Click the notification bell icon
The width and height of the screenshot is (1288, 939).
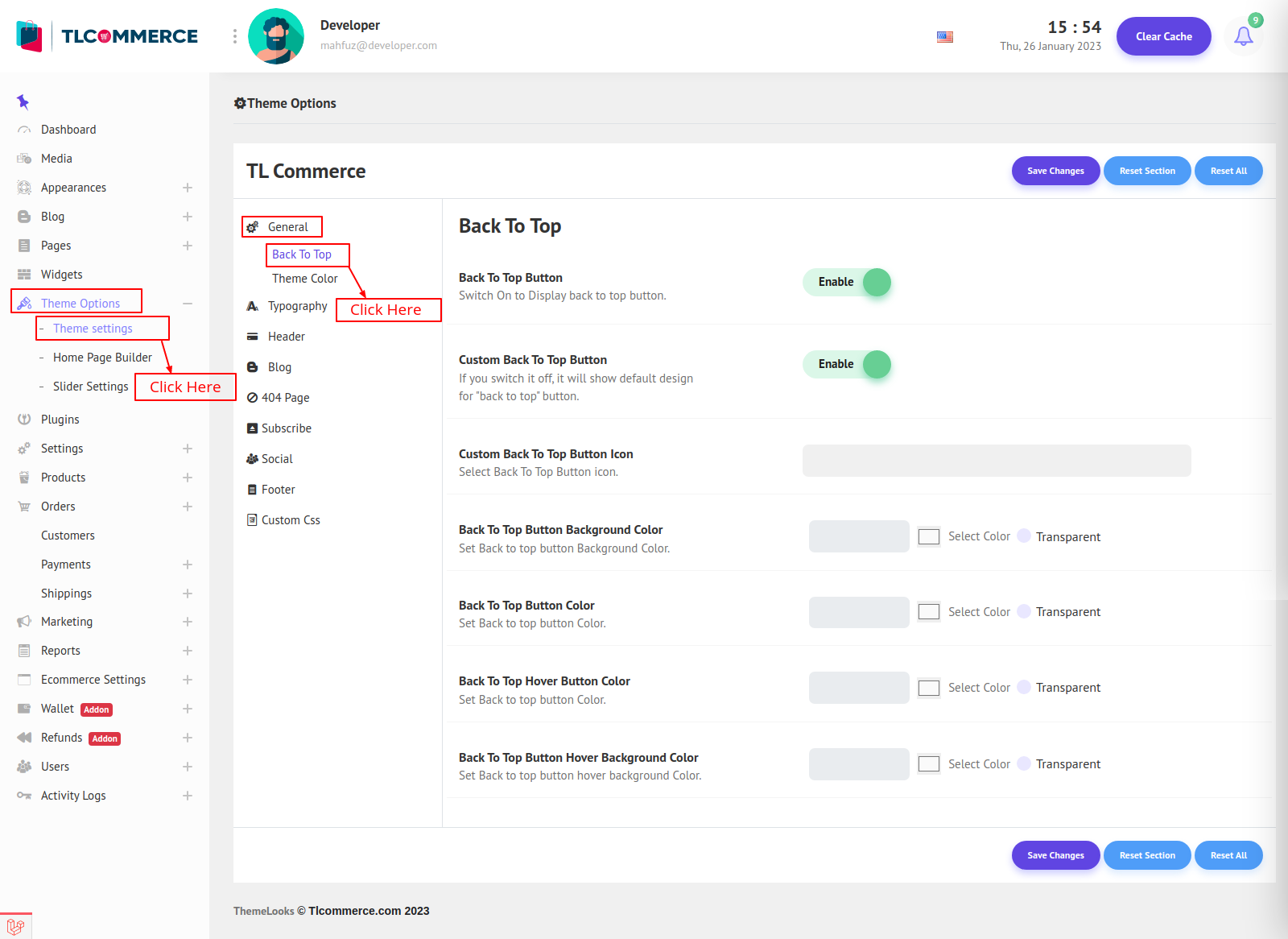[1243, 36]
